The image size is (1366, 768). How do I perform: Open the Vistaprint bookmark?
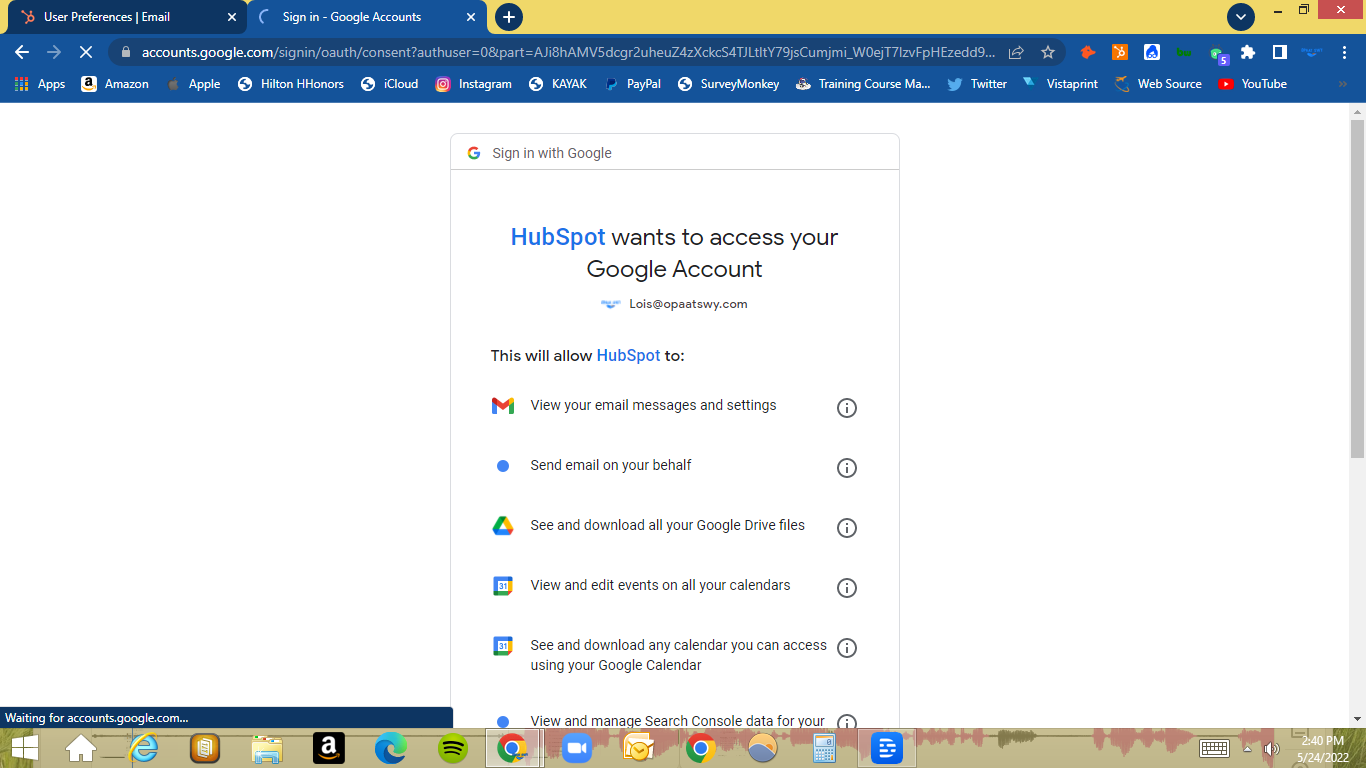click(1060, 84)
